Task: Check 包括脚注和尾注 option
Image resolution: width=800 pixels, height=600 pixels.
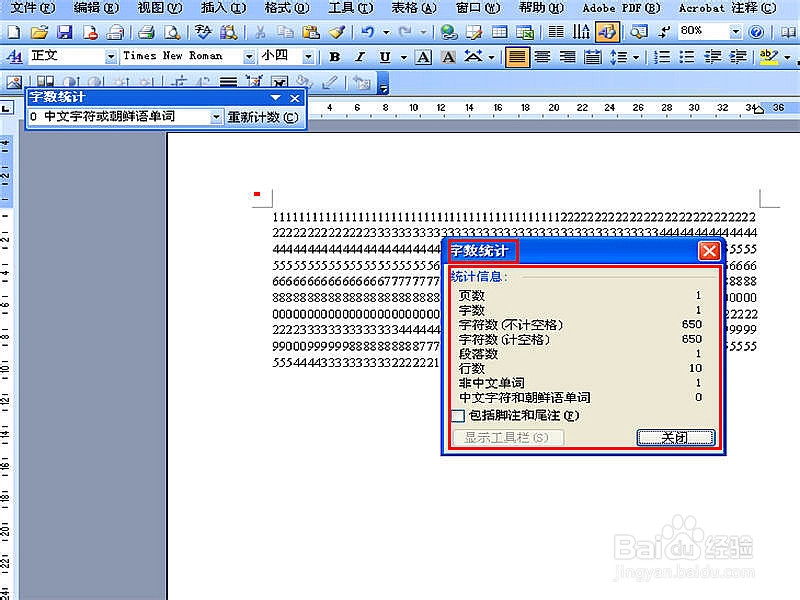Action: [458, 415]
